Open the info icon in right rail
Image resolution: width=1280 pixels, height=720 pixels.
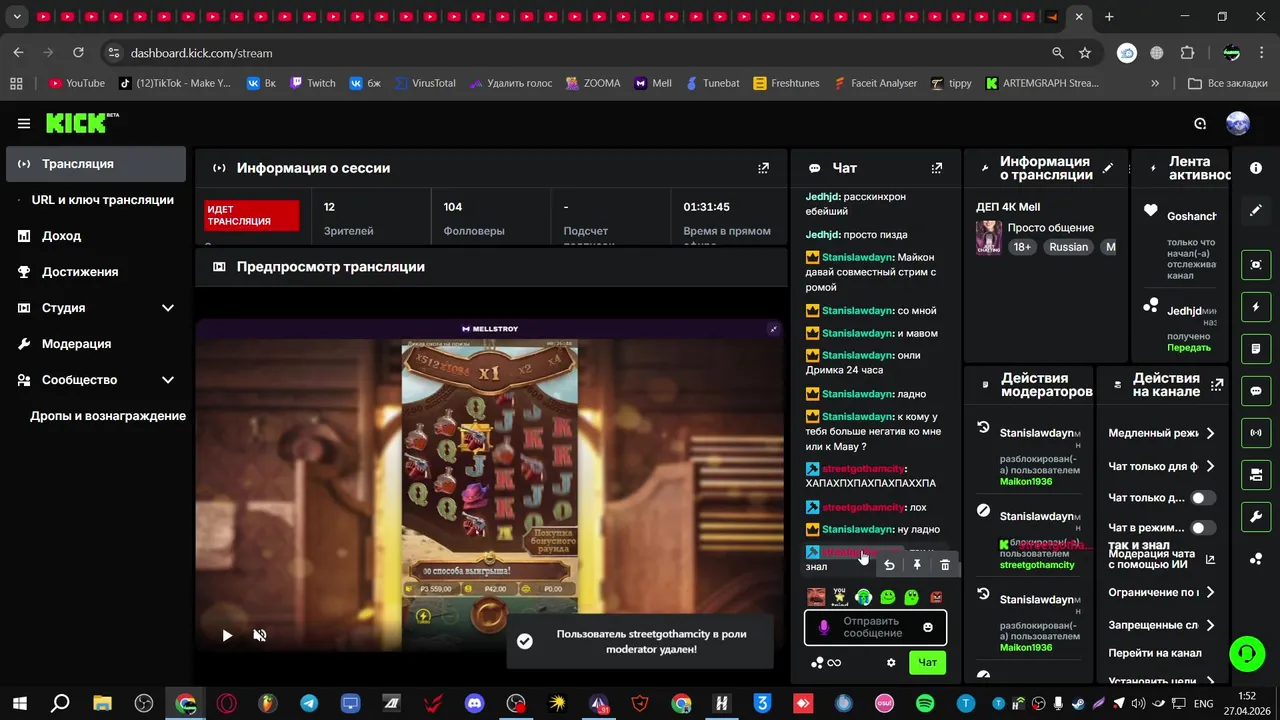(x=1256, y=168)
